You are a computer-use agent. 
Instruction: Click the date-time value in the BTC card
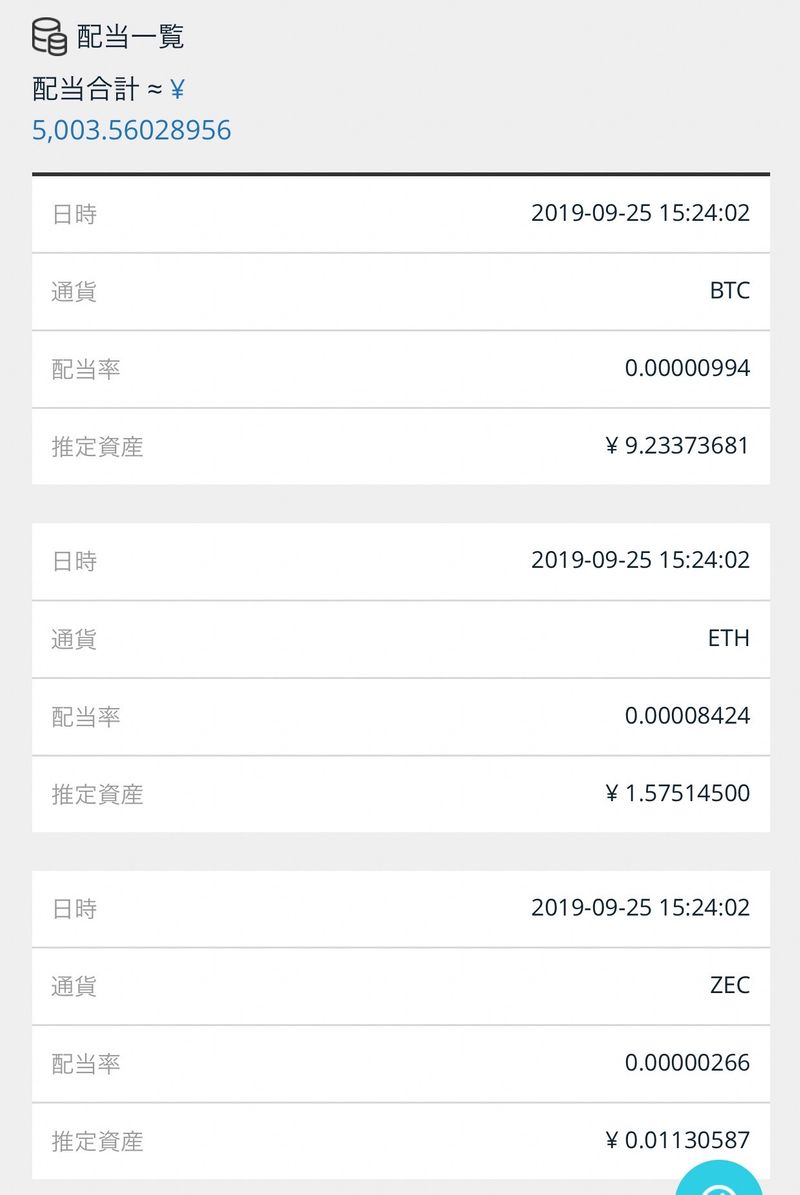tap(640, 213)
